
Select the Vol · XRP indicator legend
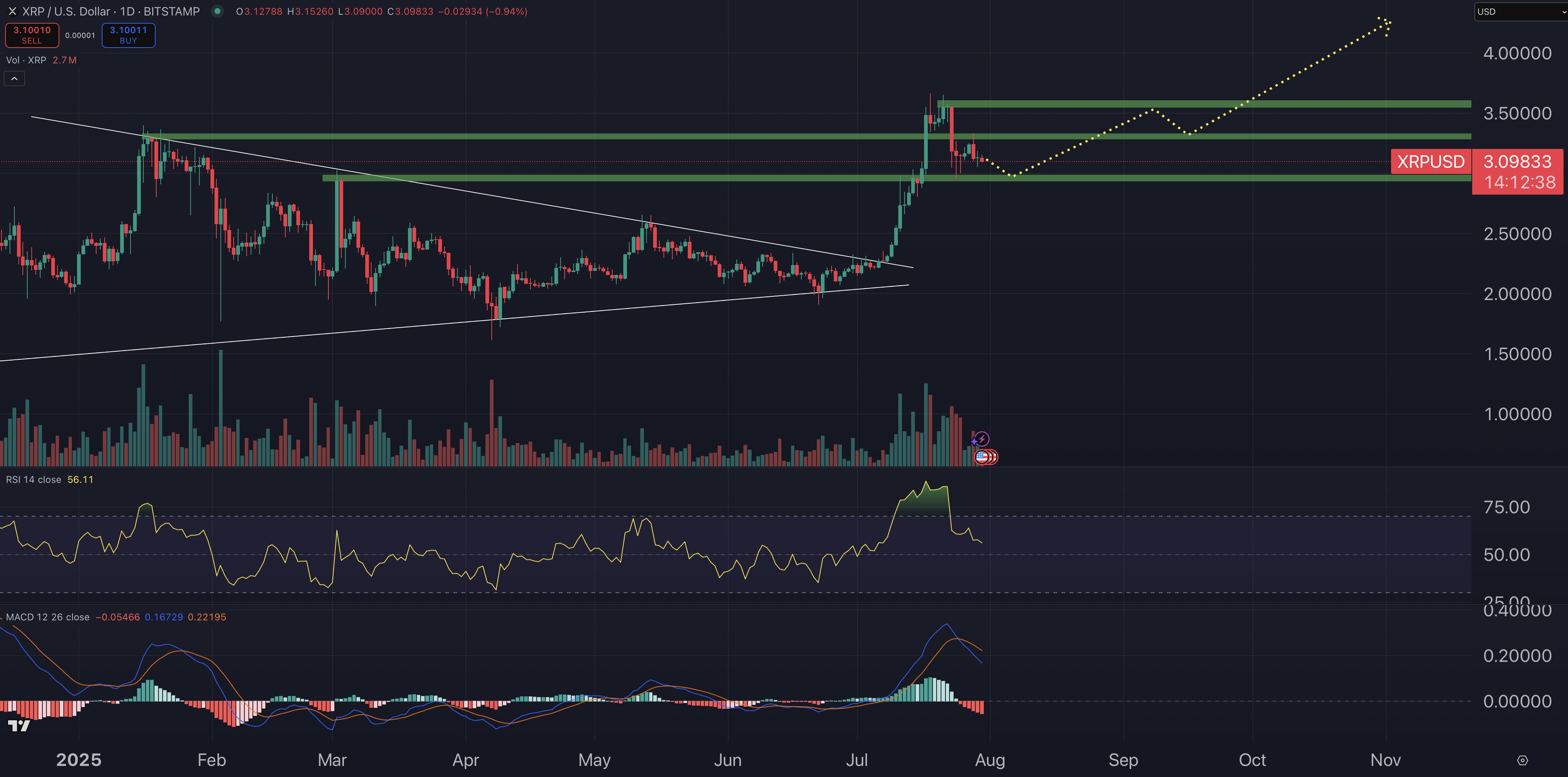(26, 60)
